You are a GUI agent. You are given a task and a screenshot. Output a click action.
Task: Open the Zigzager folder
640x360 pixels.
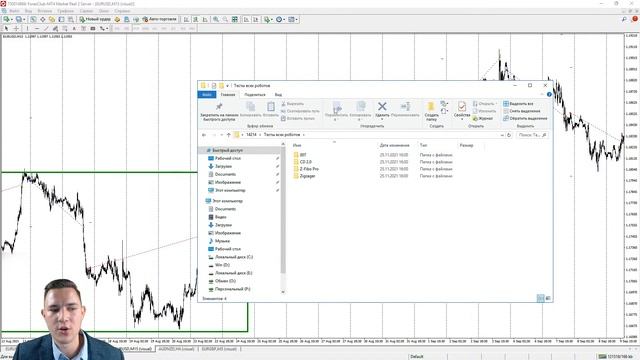(307, 176)
